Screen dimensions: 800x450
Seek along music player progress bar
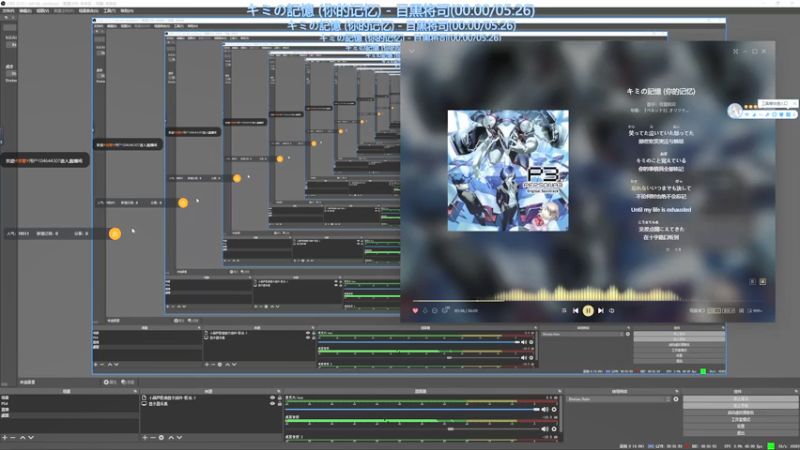click(588, 301)
